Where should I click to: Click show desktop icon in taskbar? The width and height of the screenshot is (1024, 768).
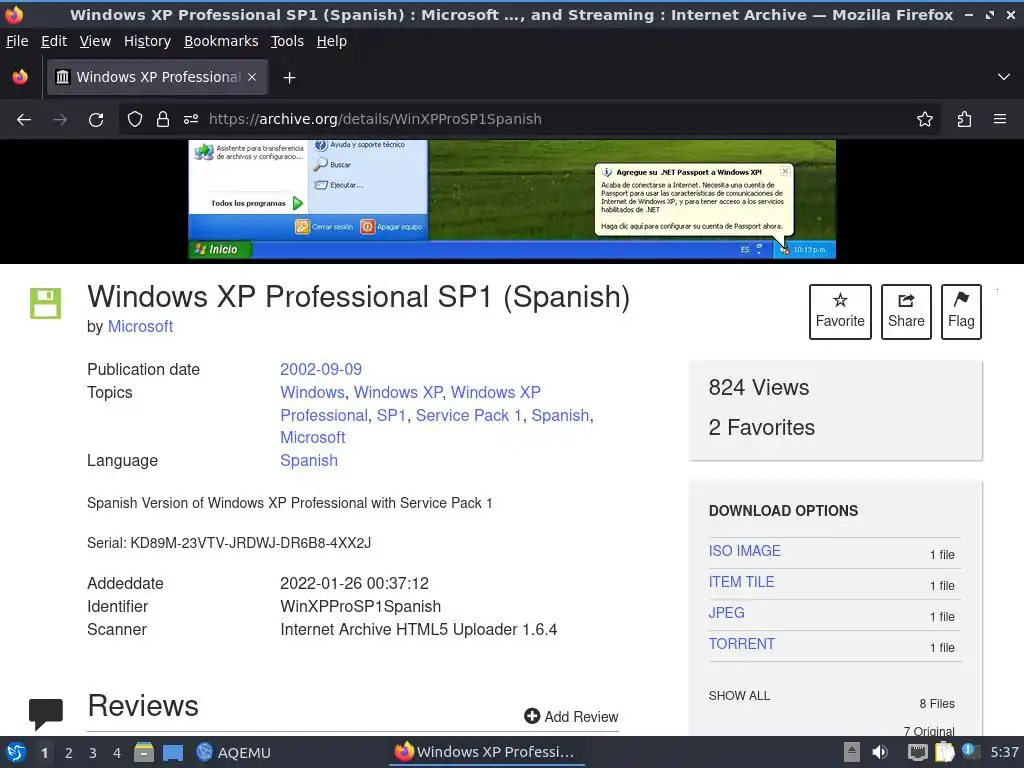pyautogui.click(x=172, y=752)
